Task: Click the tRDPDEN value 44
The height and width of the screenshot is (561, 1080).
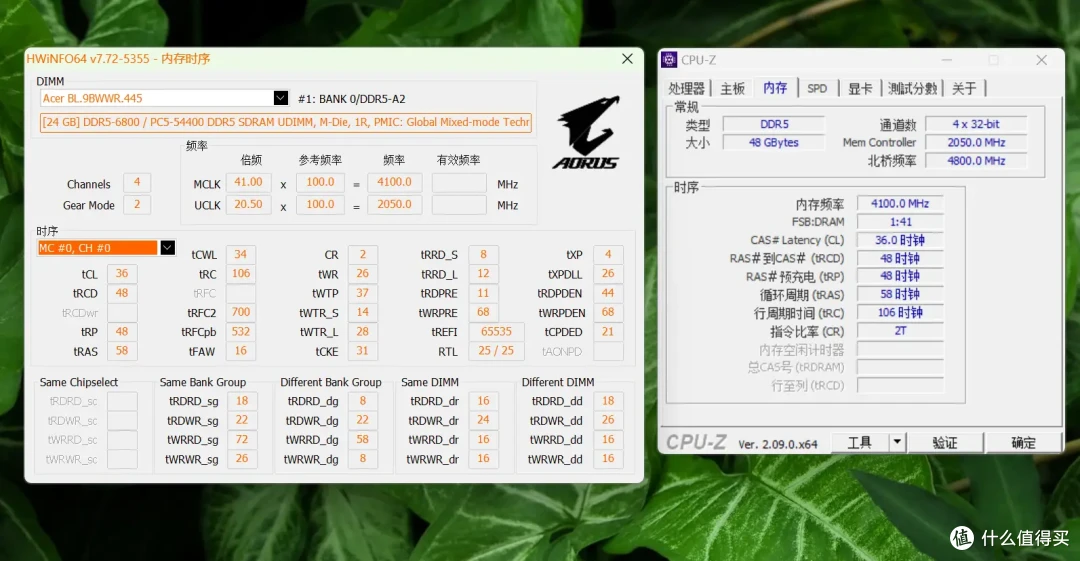Action: point(608,293)
